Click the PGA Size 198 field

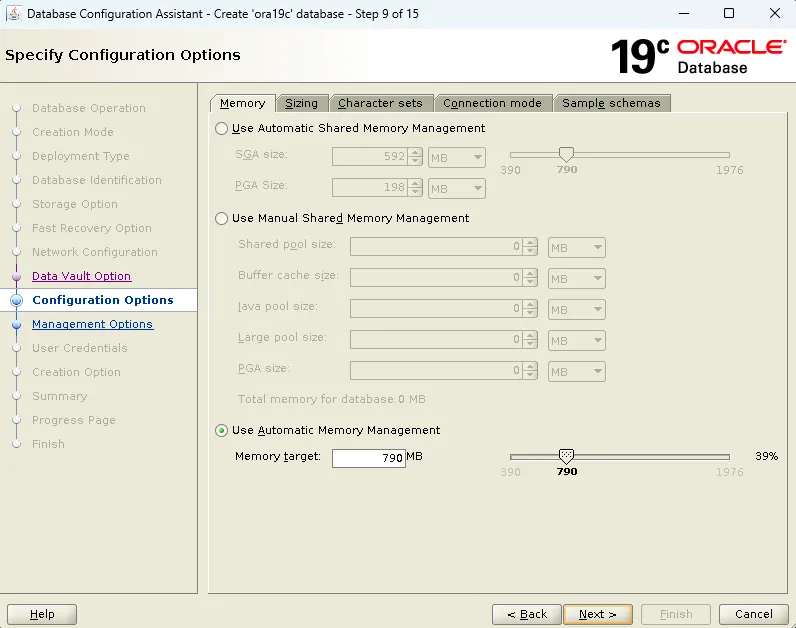click(370, 188)
